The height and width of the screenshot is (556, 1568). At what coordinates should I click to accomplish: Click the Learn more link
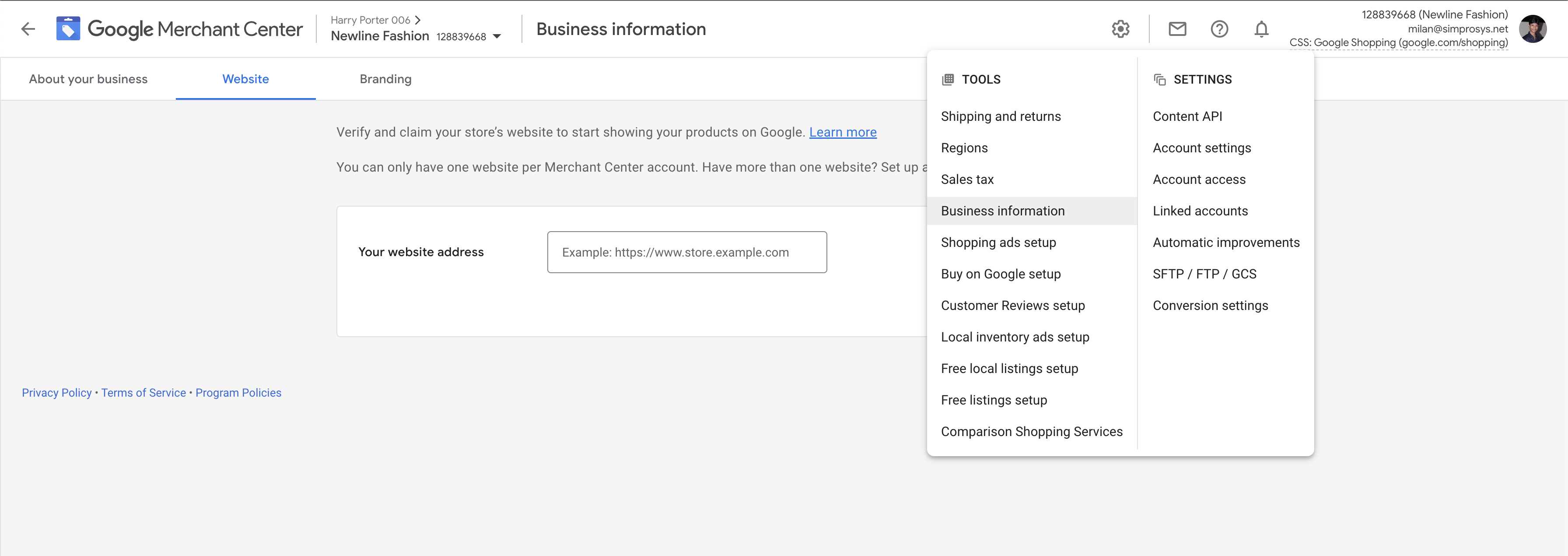coord(843,132)
